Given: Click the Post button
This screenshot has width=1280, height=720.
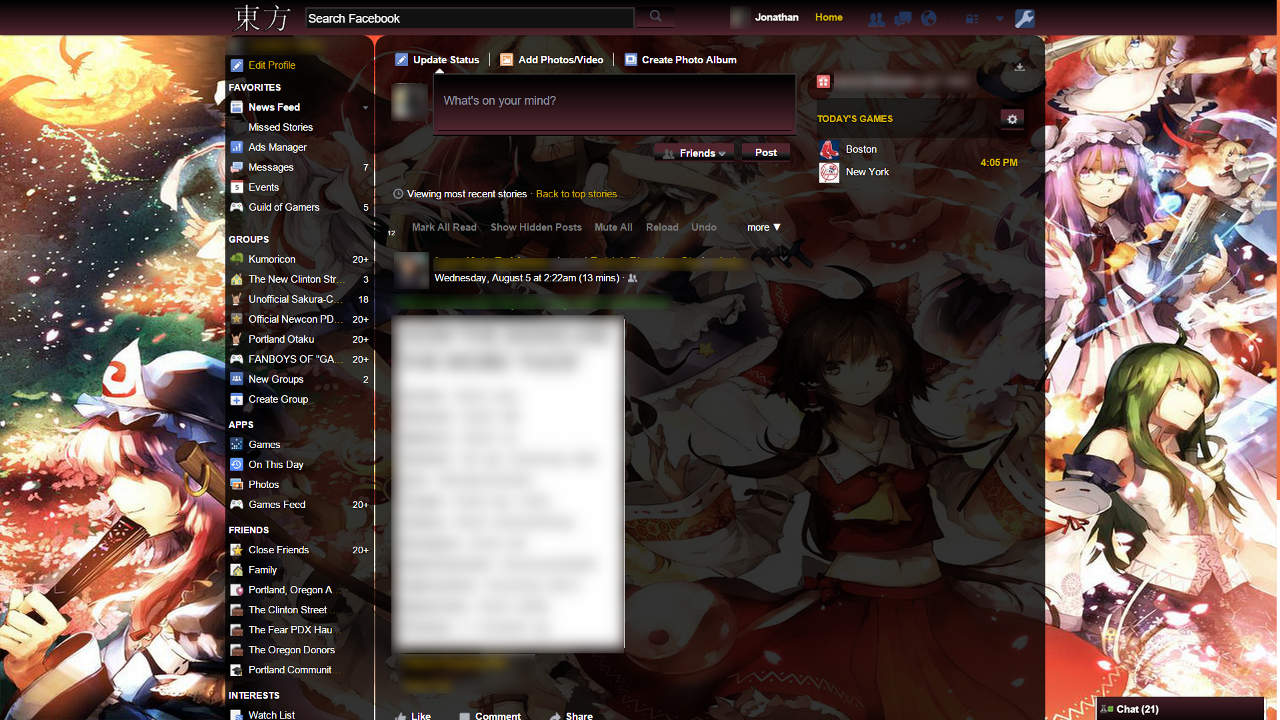Looking at the screenshot, I should 765,152.
